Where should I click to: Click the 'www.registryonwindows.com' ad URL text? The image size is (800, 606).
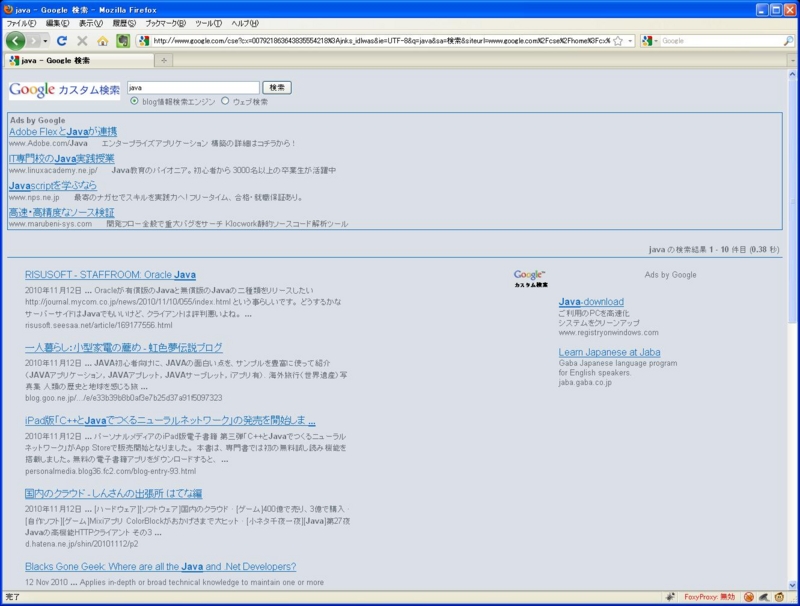point(608,333)
